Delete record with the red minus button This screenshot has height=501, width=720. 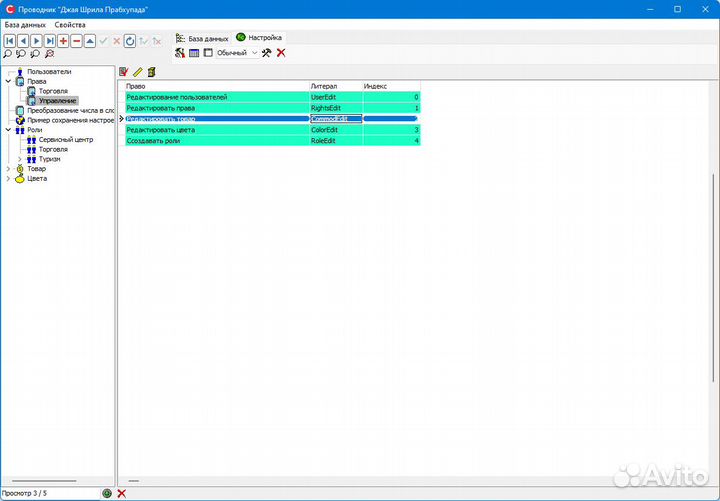pos(77,41)
